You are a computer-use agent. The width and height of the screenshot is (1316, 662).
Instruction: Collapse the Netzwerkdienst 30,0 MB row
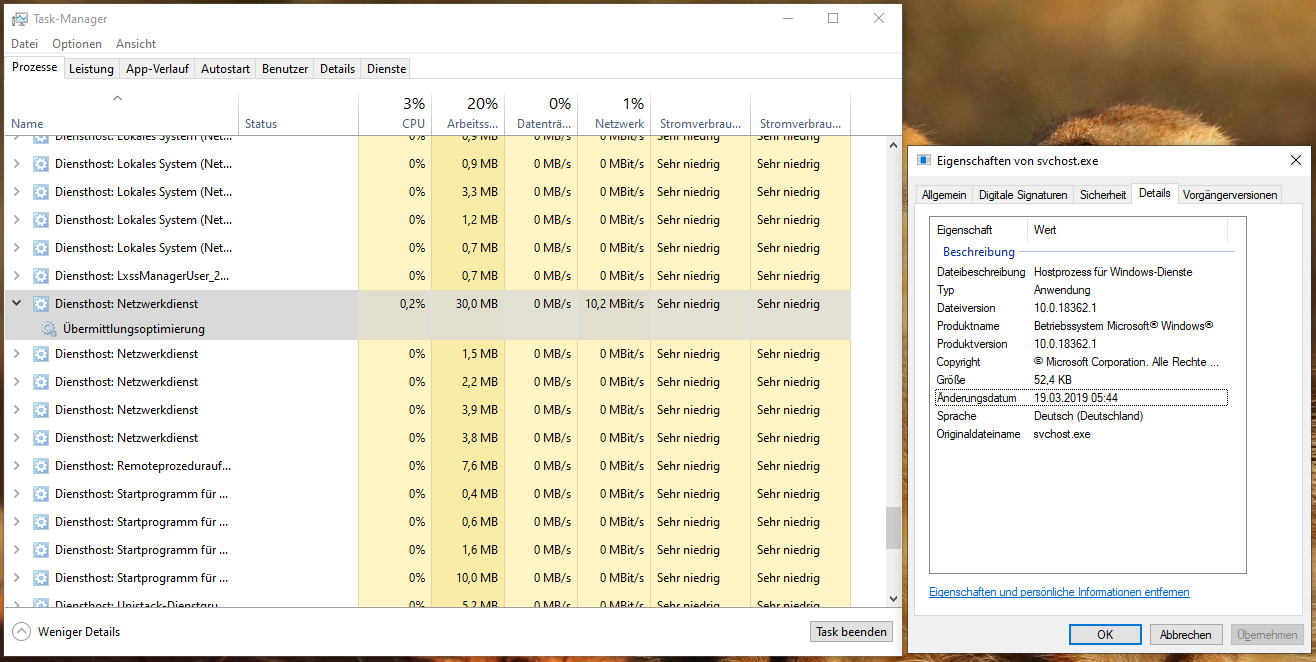coord(16,304)
